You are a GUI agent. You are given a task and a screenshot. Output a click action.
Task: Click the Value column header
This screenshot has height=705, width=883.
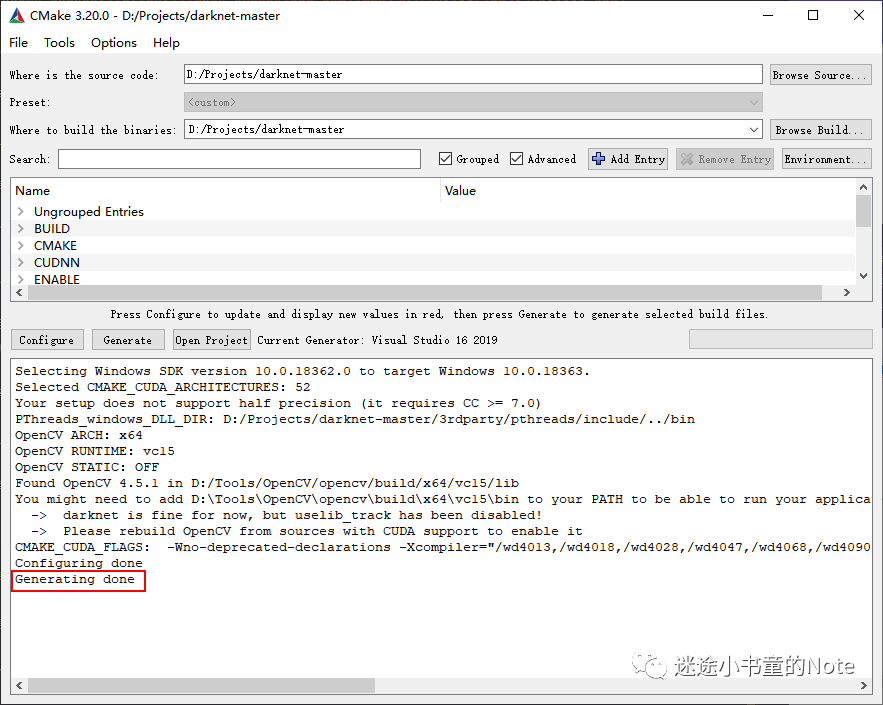coord(648,191)
